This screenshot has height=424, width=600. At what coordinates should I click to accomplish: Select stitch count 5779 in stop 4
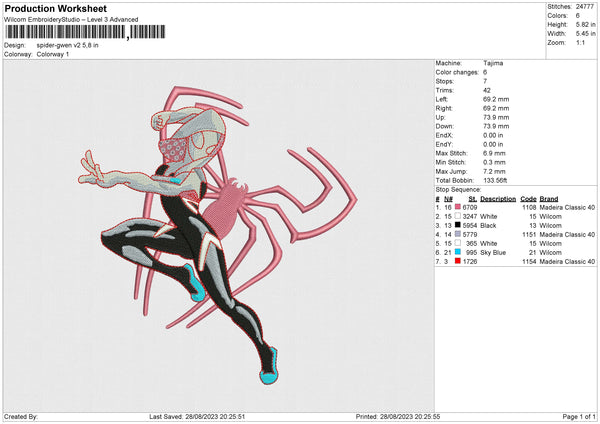[470, 234]
